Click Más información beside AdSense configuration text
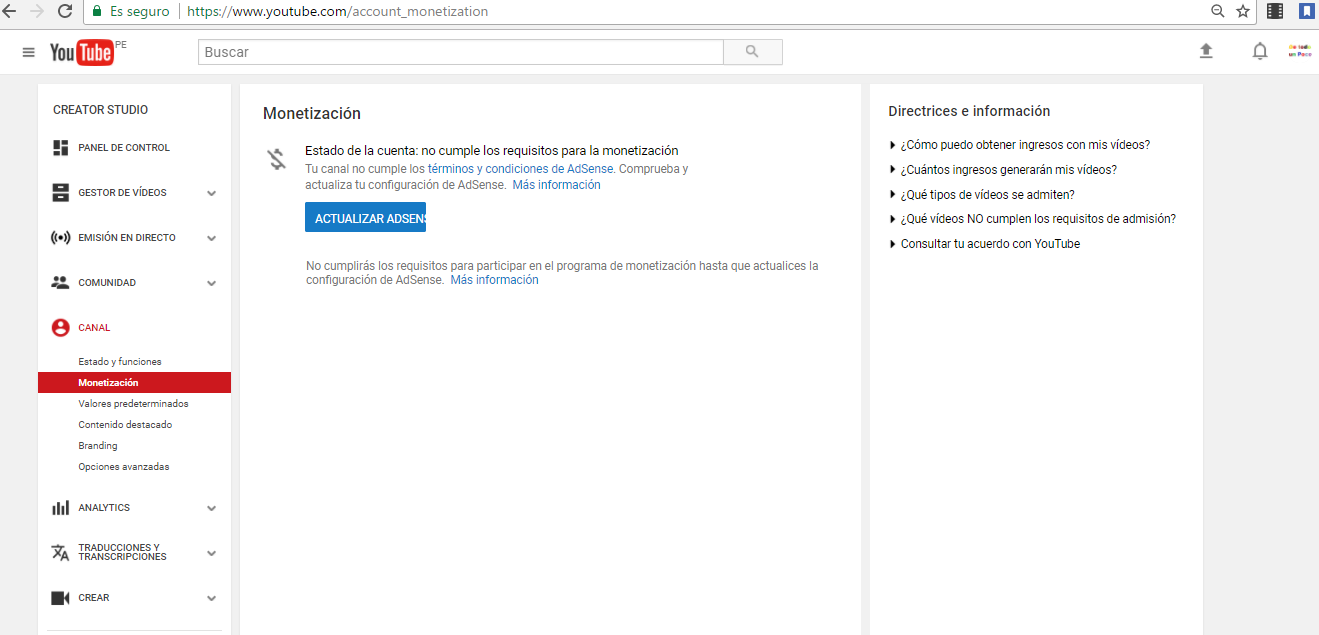The height and width of the screenshot is (635, 1319). coord(557,185)
